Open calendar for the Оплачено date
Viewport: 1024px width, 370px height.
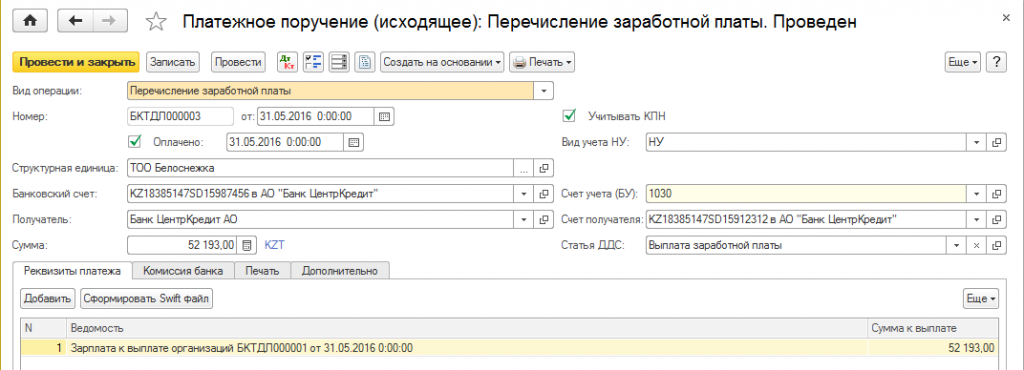pos(353,142)
